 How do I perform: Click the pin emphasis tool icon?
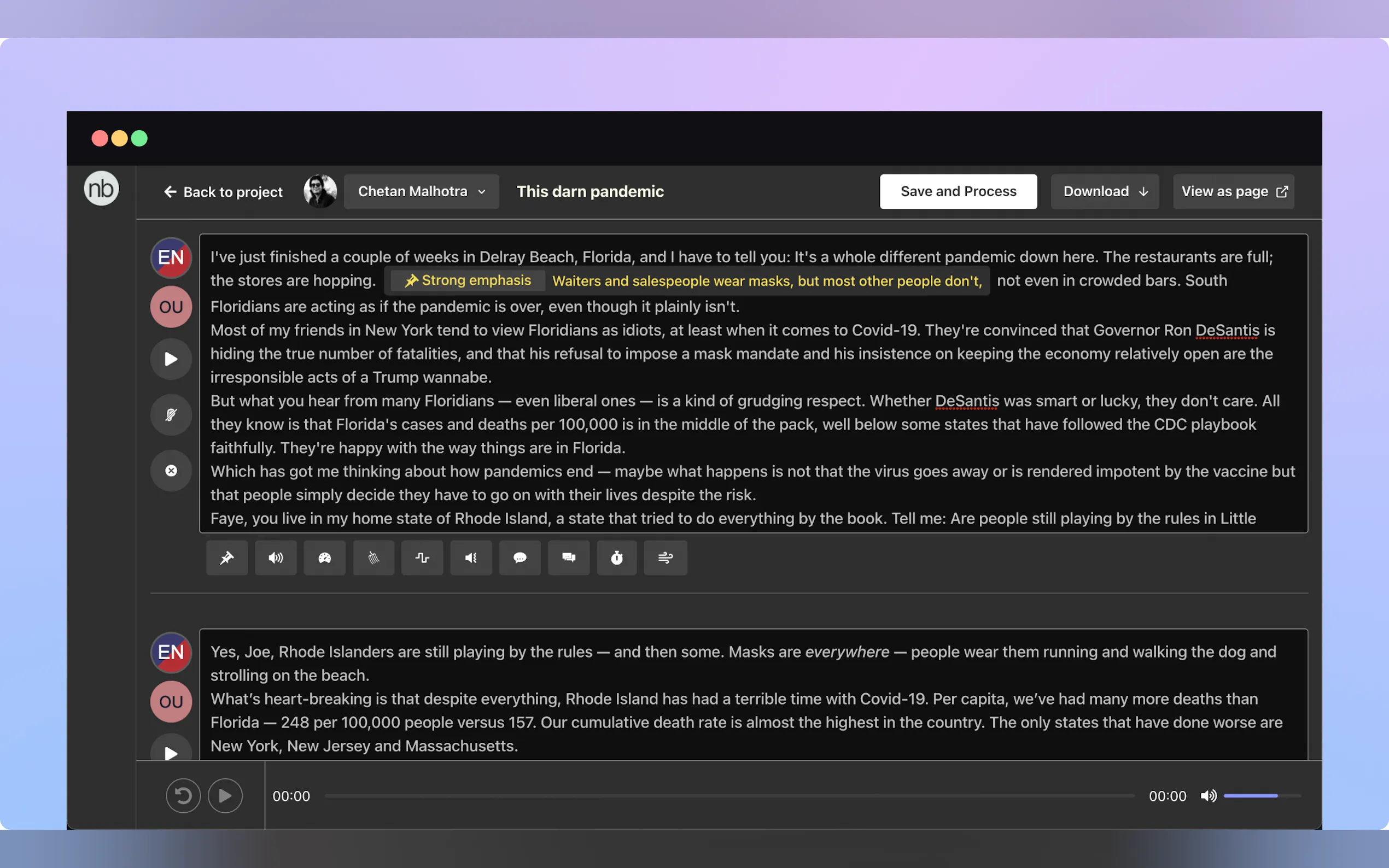coord(227,558)
